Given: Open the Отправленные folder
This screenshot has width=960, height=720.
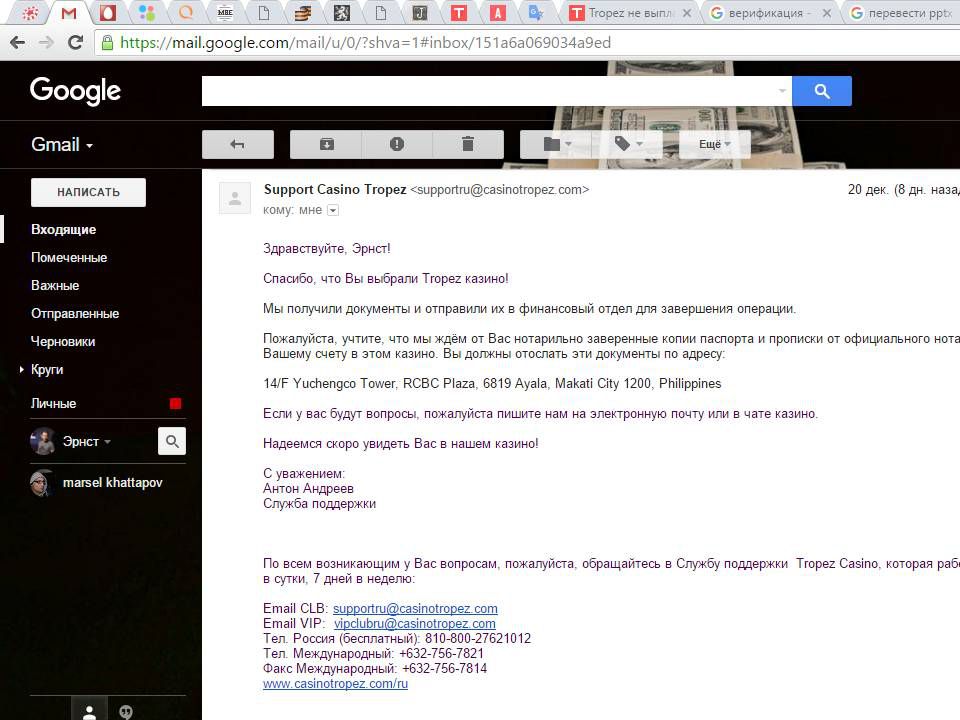Looking at the screenshot, I should pos(75,313).
